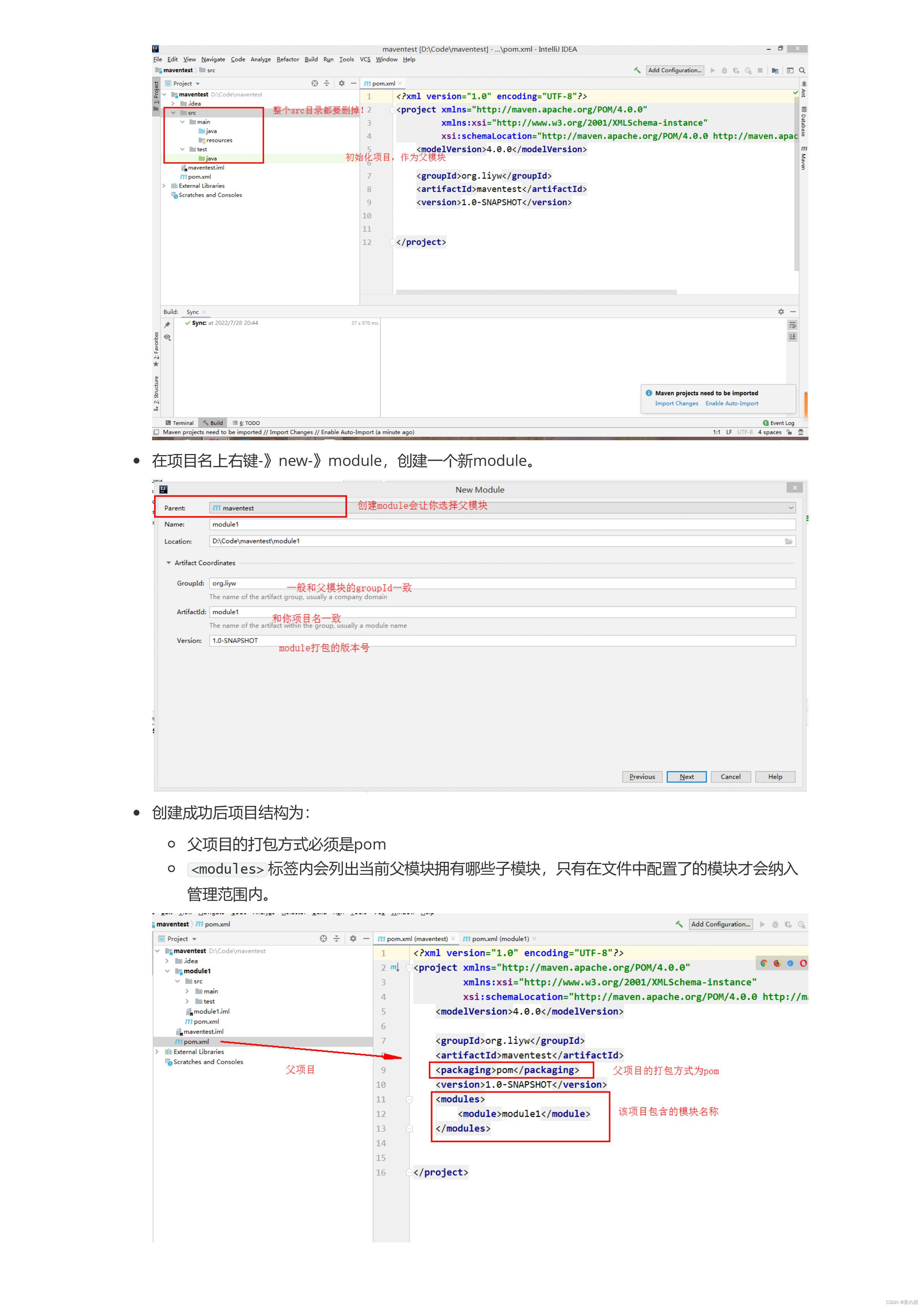Open the Refactor menu
Viewport: 924px width, 1308px height.
[287, 59]
